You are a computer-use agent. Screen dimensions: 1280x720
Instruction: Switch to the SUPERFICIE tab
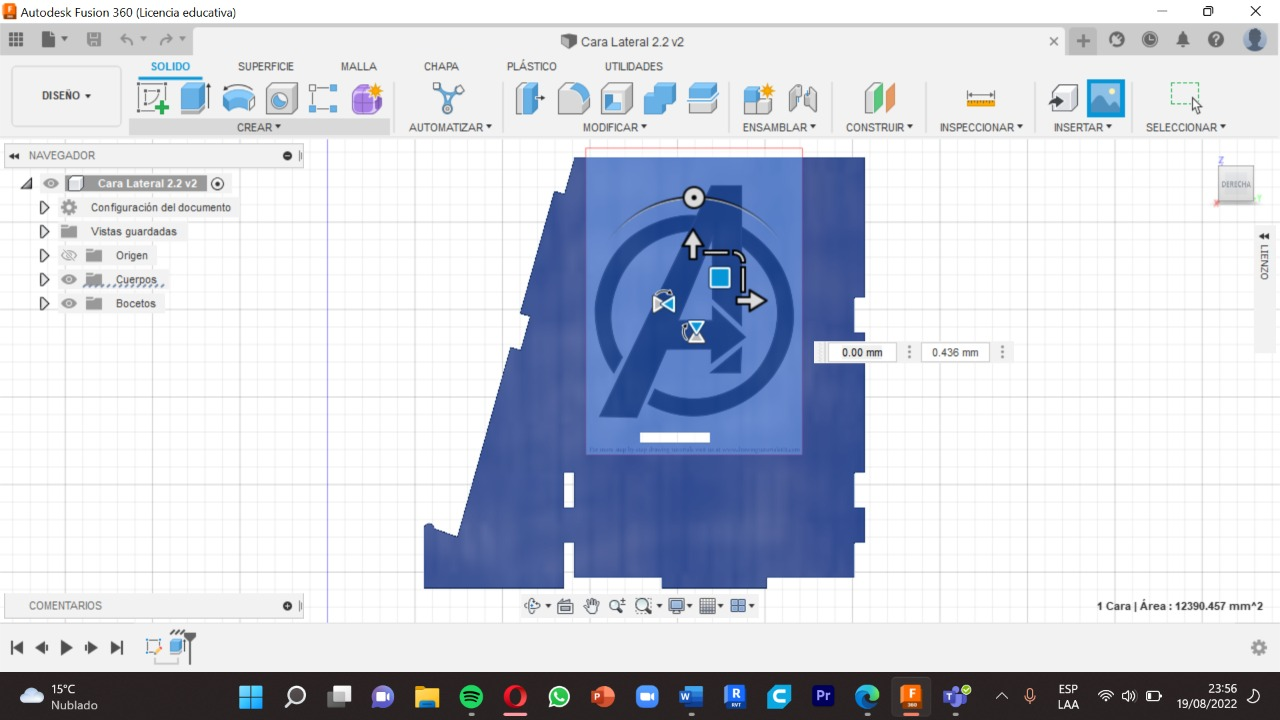click(266, 66)
